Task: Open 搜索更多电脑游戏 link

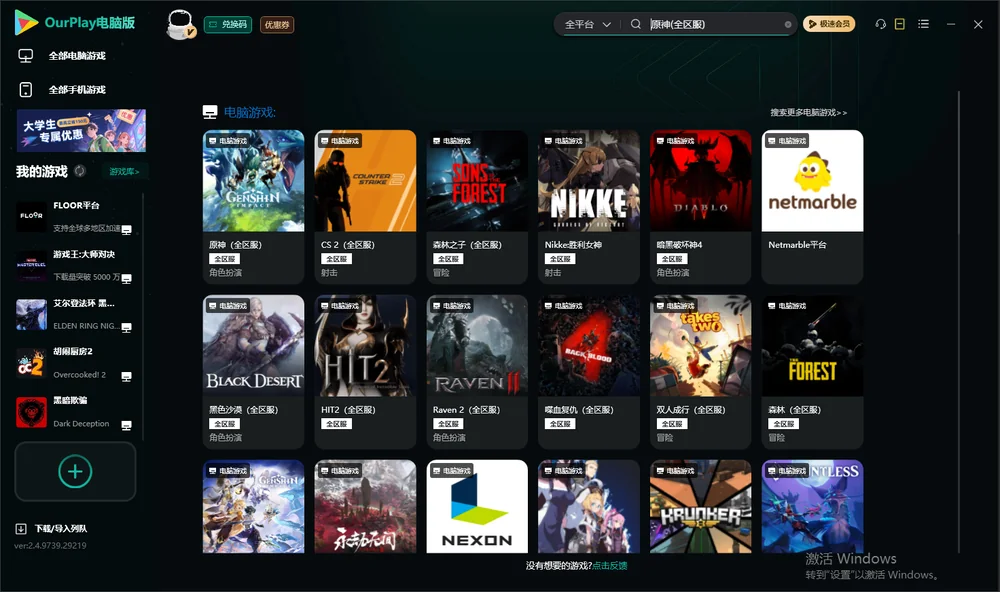Action: [x=809, y=112]
